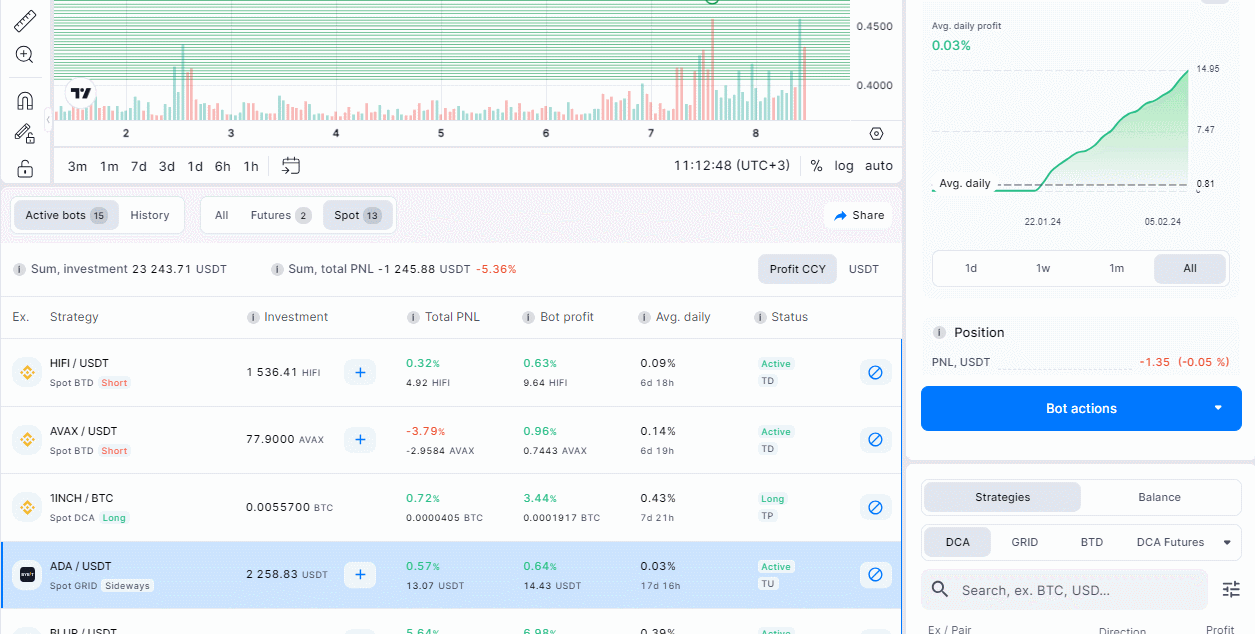This screenshot has width=1255, height=634.
Task: Add funds to AVAX / USDT bot
Action: (x=360, y=439)
